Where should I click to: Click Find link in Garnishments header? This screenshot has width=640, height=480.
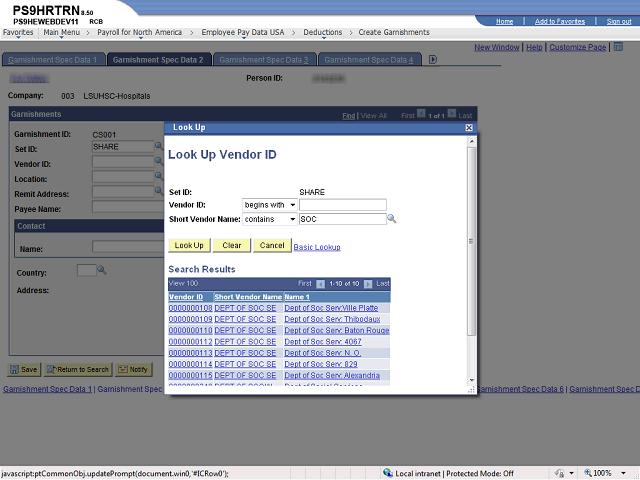349,116
